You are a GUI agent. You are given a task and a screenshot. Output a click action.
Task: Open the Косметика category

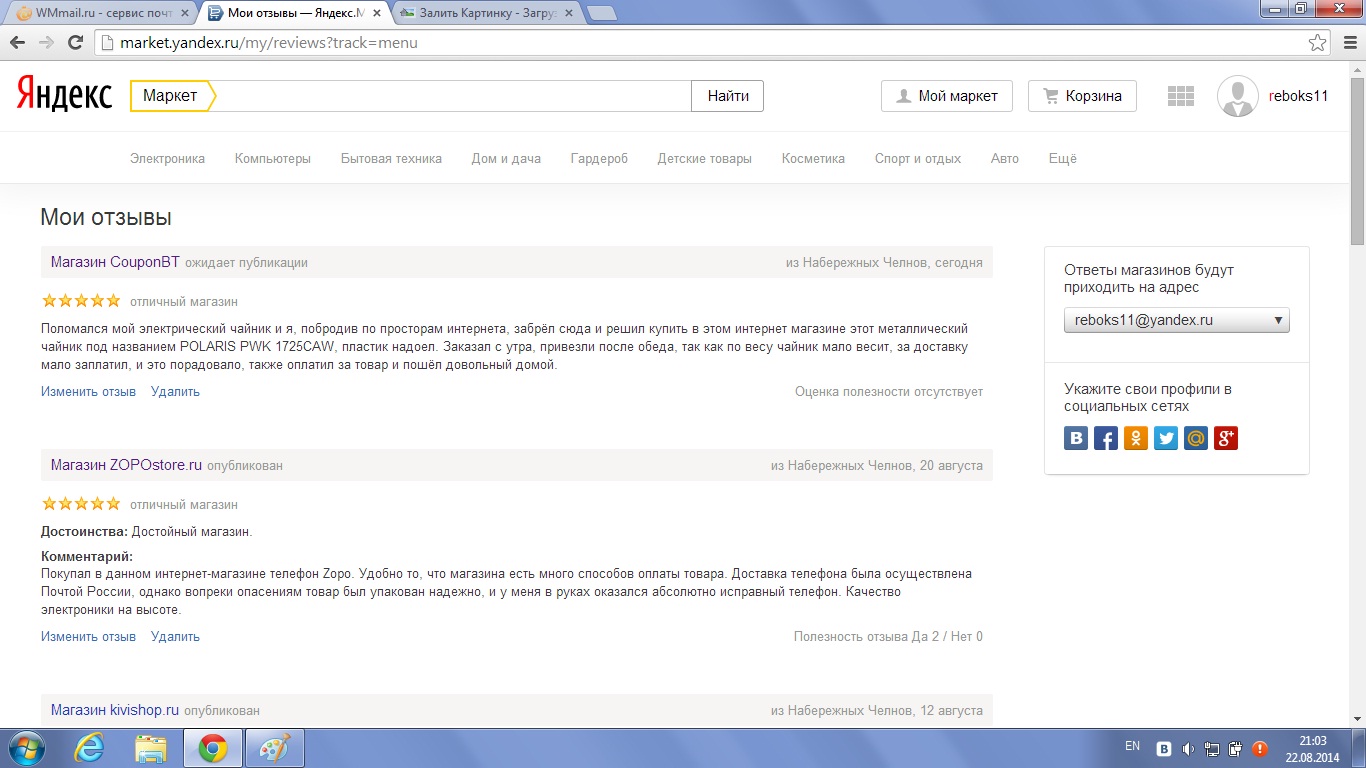click(813, 158)
